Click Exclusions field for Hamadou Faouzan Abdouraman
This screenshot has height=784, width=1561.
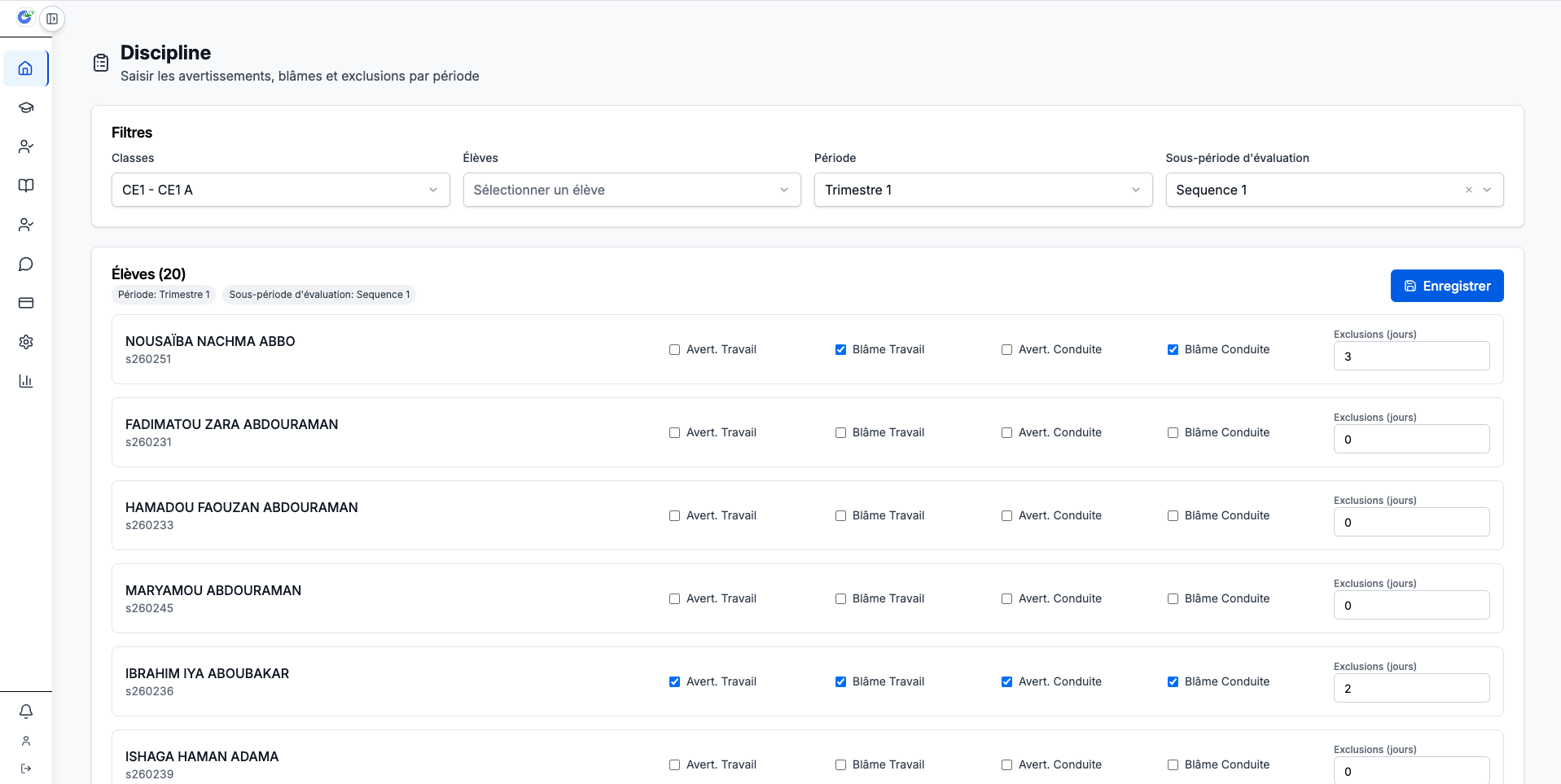click(x=1410, y=523)
